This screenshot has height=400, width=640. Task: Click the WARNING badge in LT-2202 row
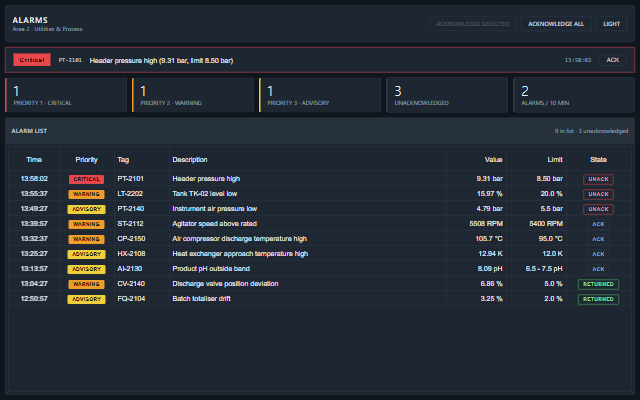87,194
